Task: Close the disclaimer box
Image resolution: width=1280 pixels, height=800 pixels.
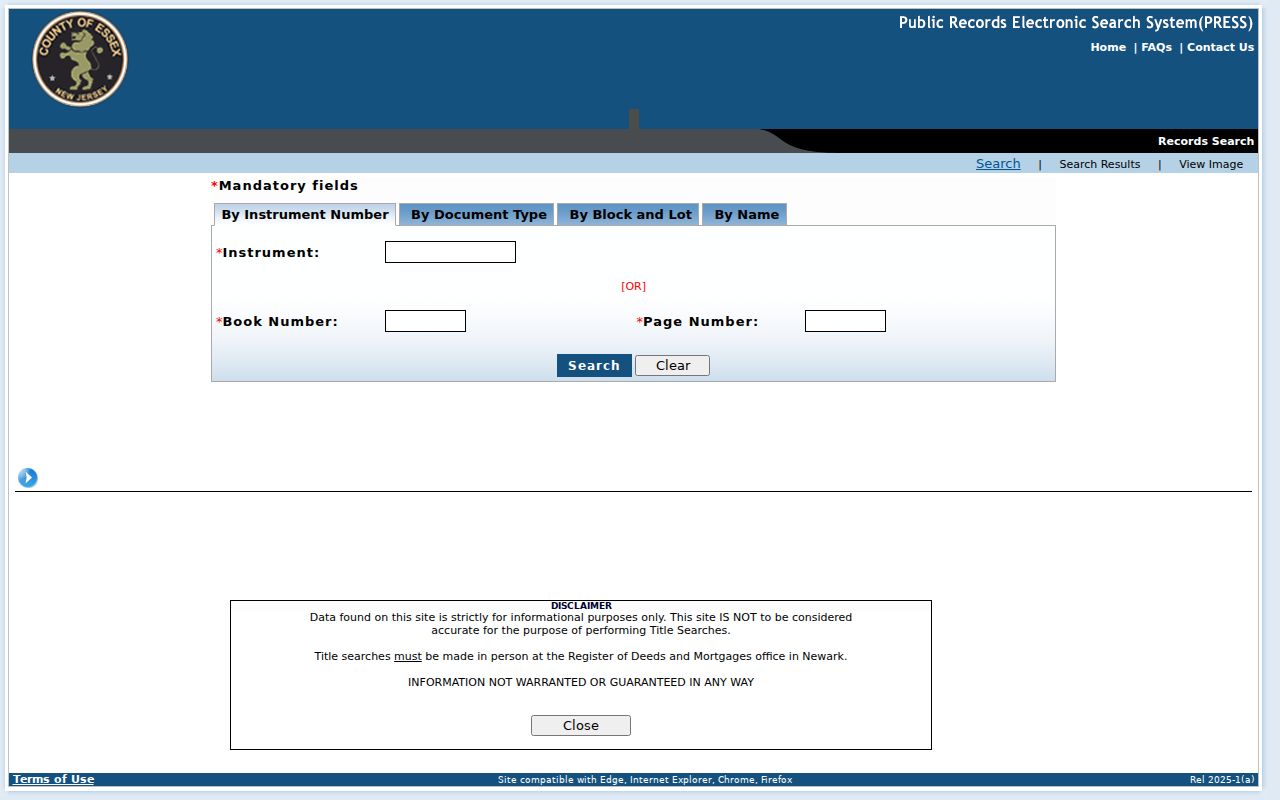Action: [581, 726]
